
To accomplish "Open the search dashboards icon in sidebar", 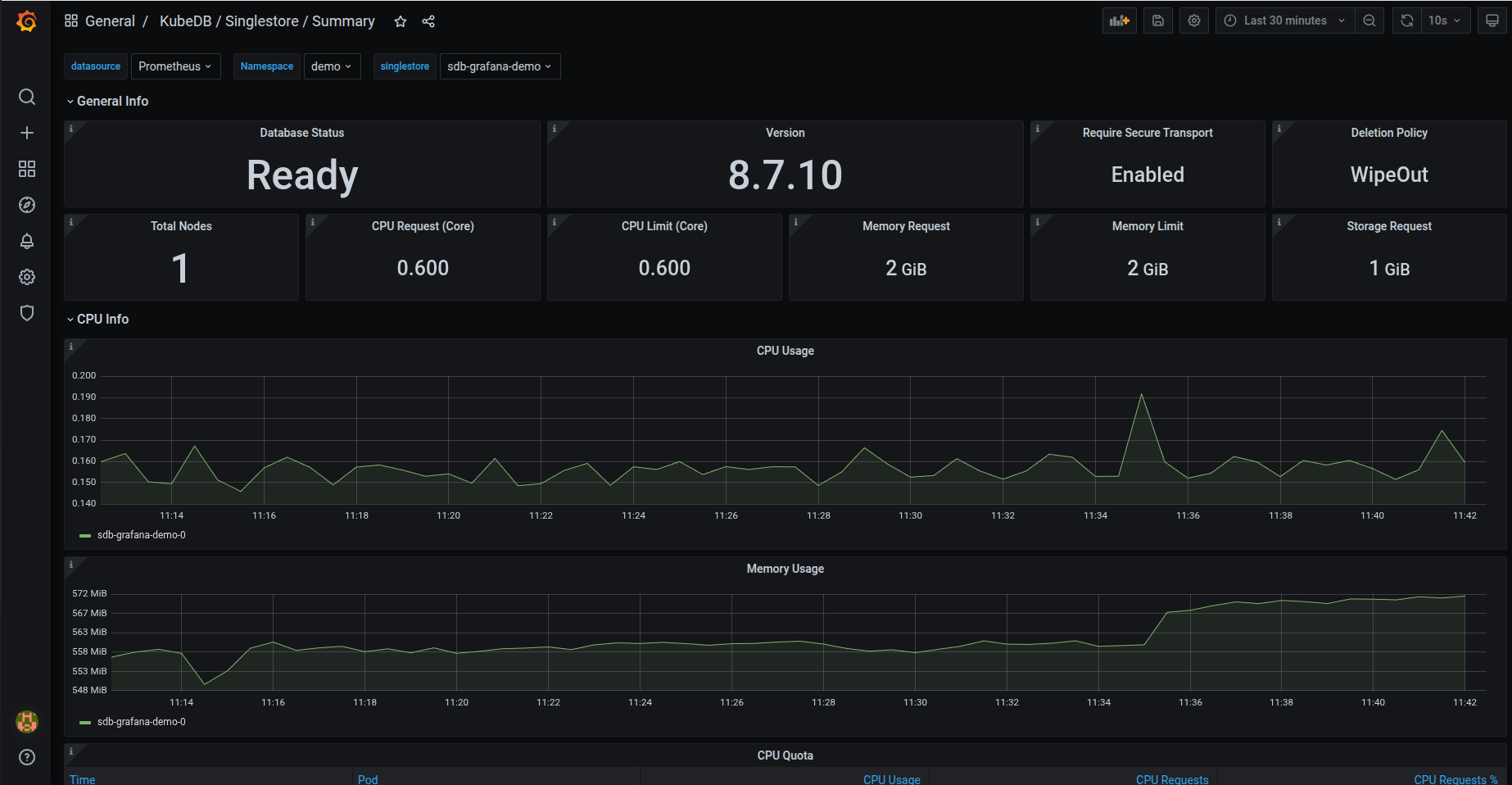I will 27,97.
